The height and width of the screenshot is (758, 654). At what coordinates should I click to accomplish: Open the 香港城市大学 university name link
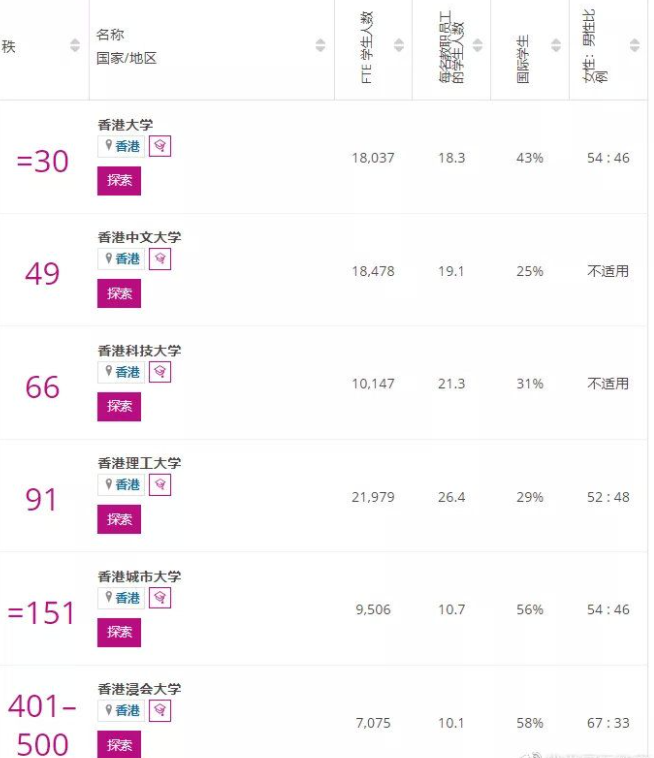pos(139,577)
